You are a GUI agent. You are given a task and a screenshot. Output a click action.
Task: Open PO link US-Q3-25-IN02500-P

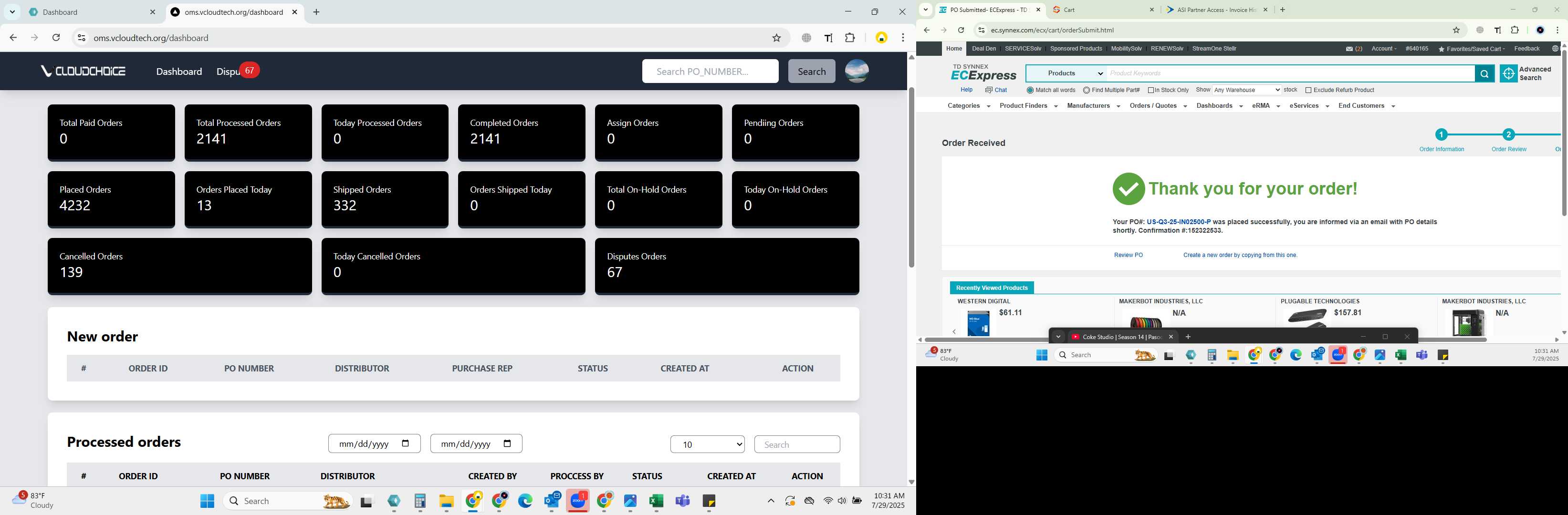[x=1179, y=222]
